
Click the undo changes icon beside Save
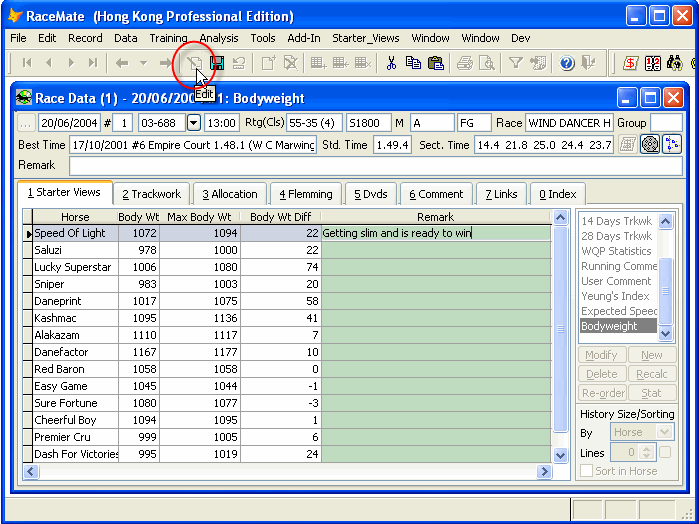[238, 63]
